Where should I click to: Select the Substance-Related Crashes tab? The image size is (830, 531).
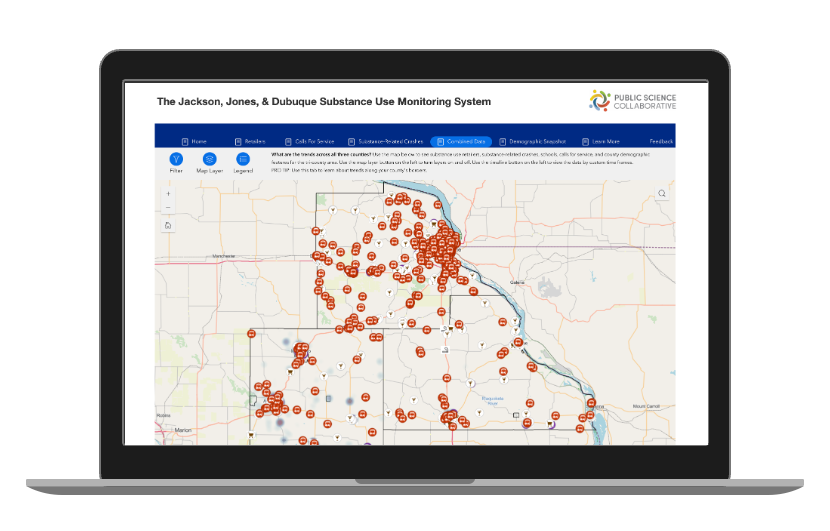(x=385, y=142)
